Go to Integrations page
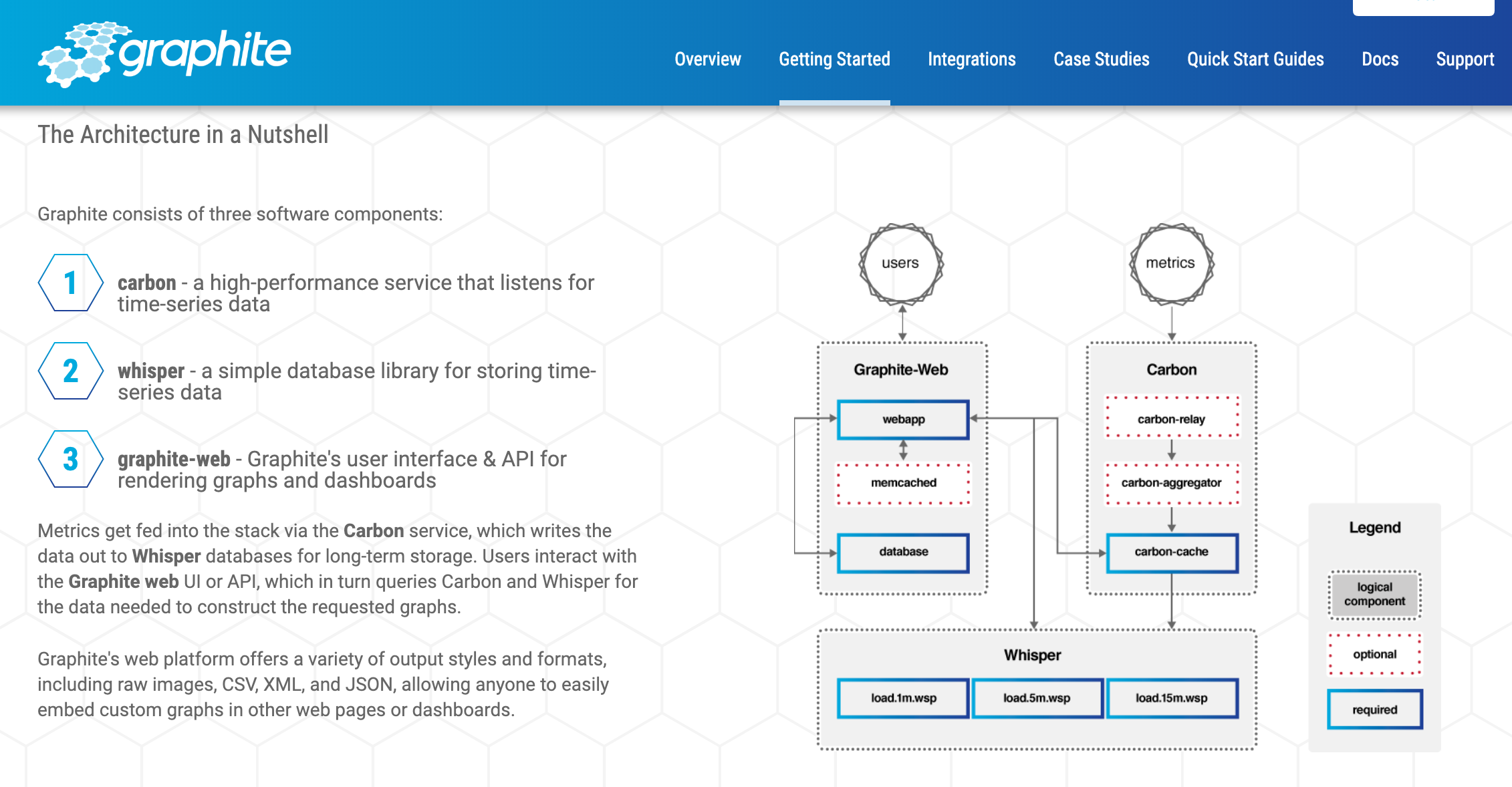This screenshot has height=787, width=1512. (971, 59)
